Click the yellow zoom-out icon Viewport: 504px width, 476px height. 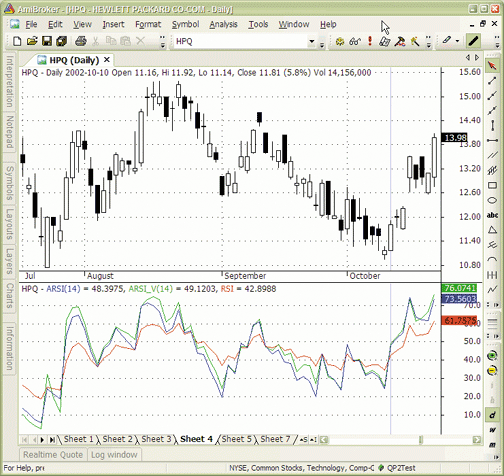[x=492, y=371]
